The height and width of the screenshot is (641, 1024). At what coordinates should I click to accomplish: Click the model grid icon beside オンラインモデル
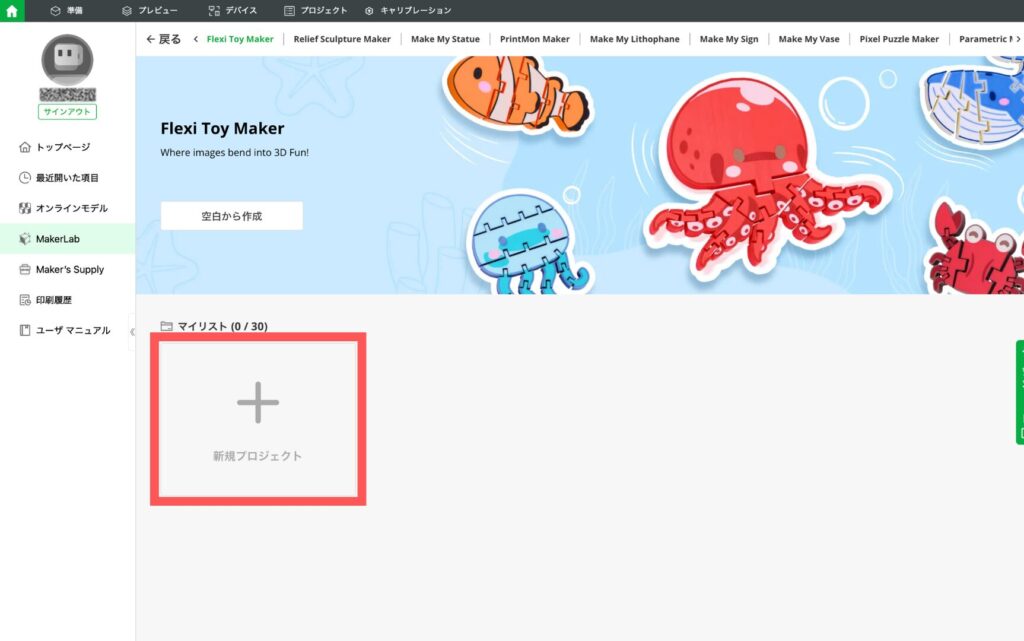[25, 208]
